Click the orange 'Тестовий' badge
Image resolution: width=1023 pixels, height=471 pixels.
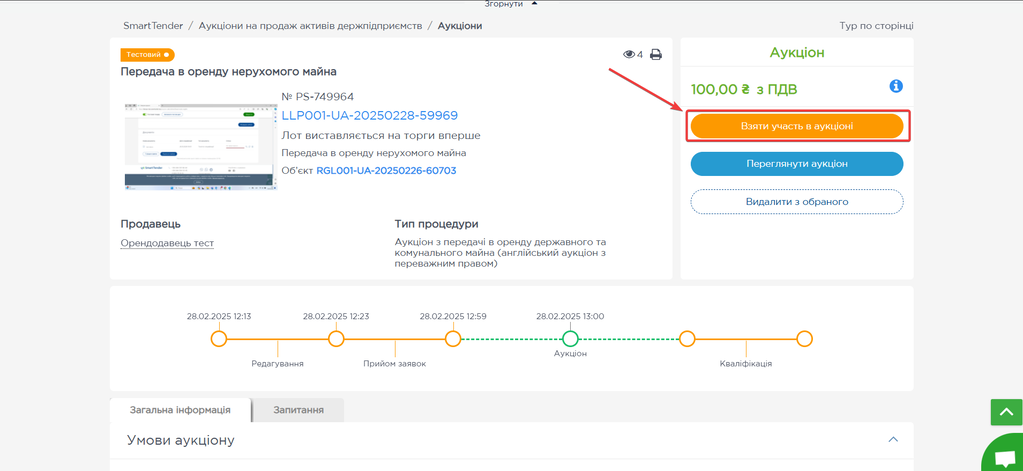click(147, 55)
